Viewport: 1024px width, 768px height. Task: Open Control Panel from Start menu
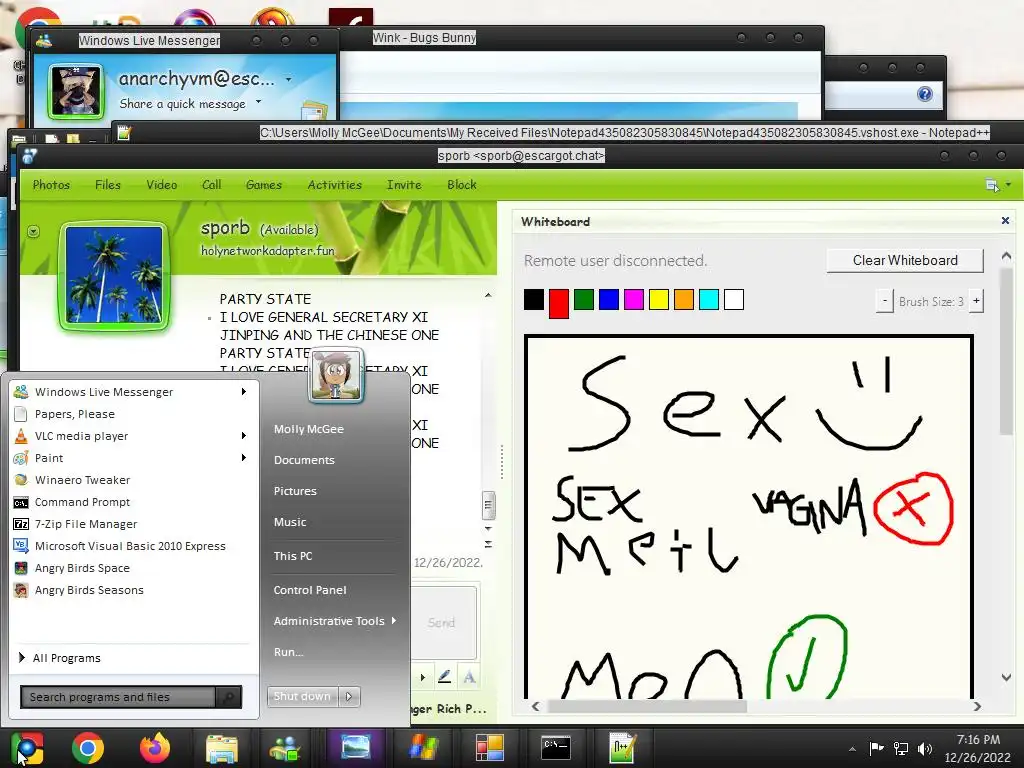(310, 590)
